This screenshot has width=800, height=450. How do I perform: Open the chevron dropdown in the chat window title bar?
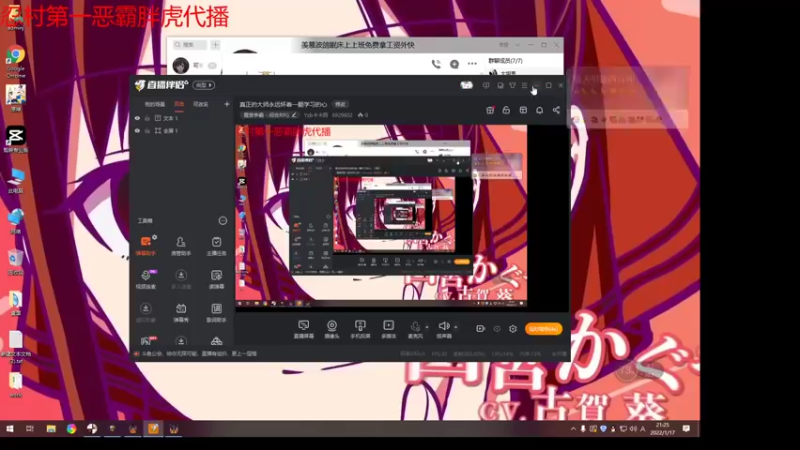tap(518, 45)
